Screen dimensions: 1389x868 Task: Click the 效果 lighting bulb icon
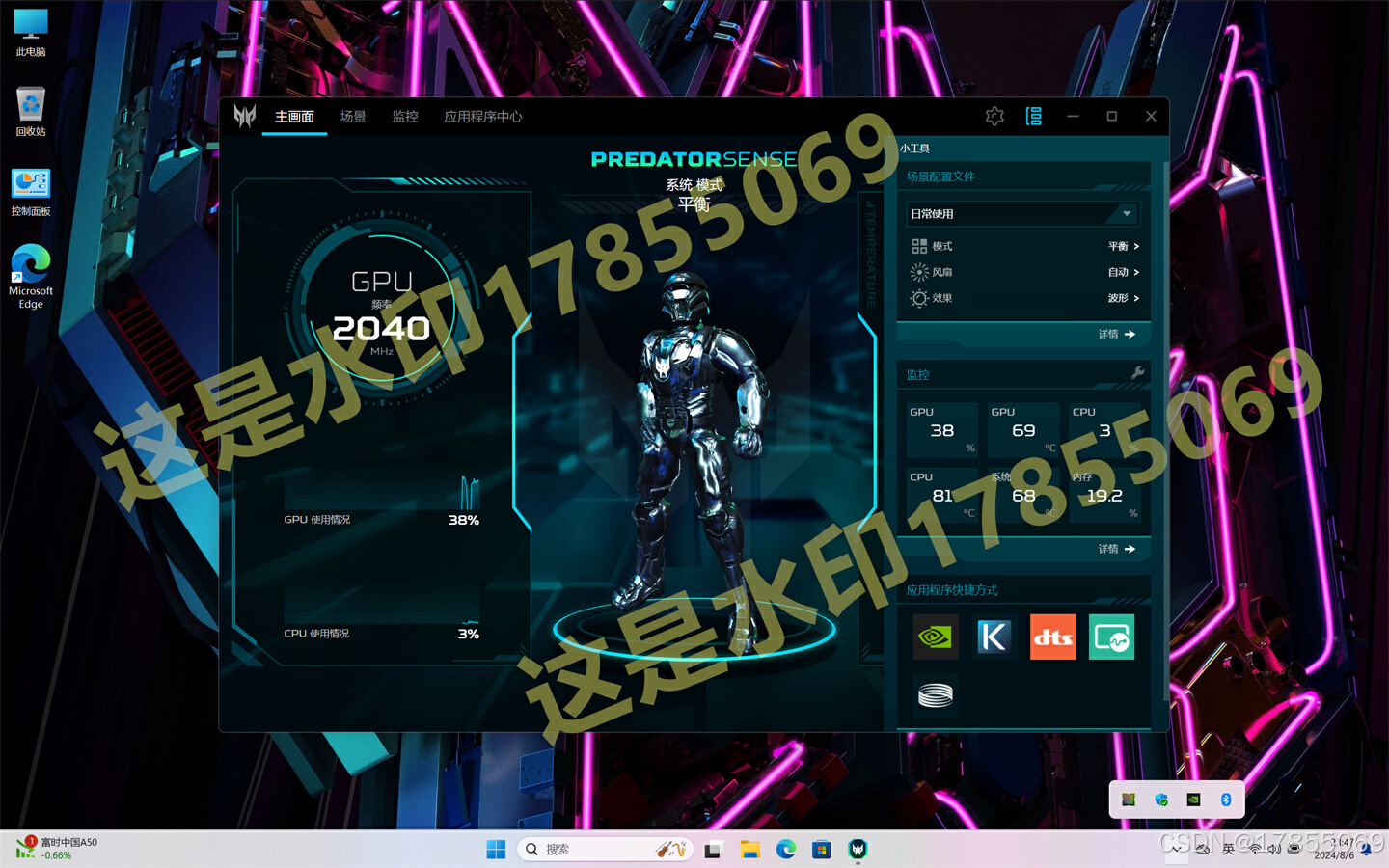pos(919,298)
